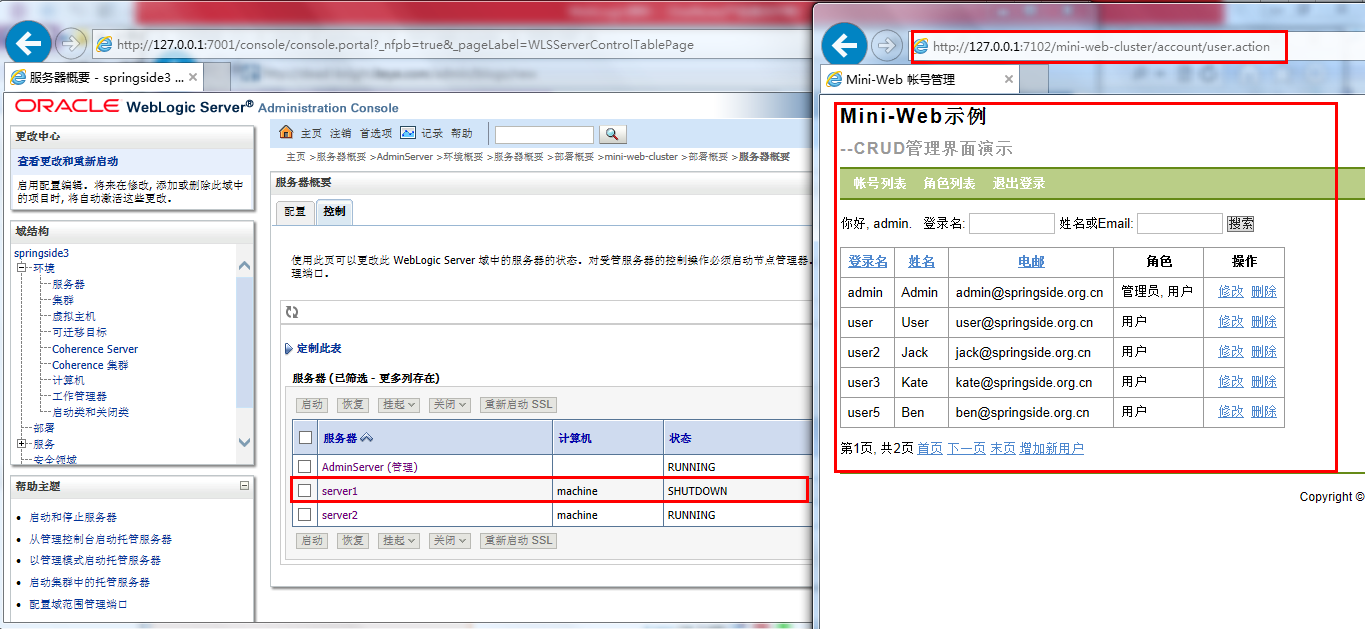Collapse the 环境 tree node
Image resolution: width=1365 pixels, height=629 pixels.
pyautogui.click(x=21, y=268)
